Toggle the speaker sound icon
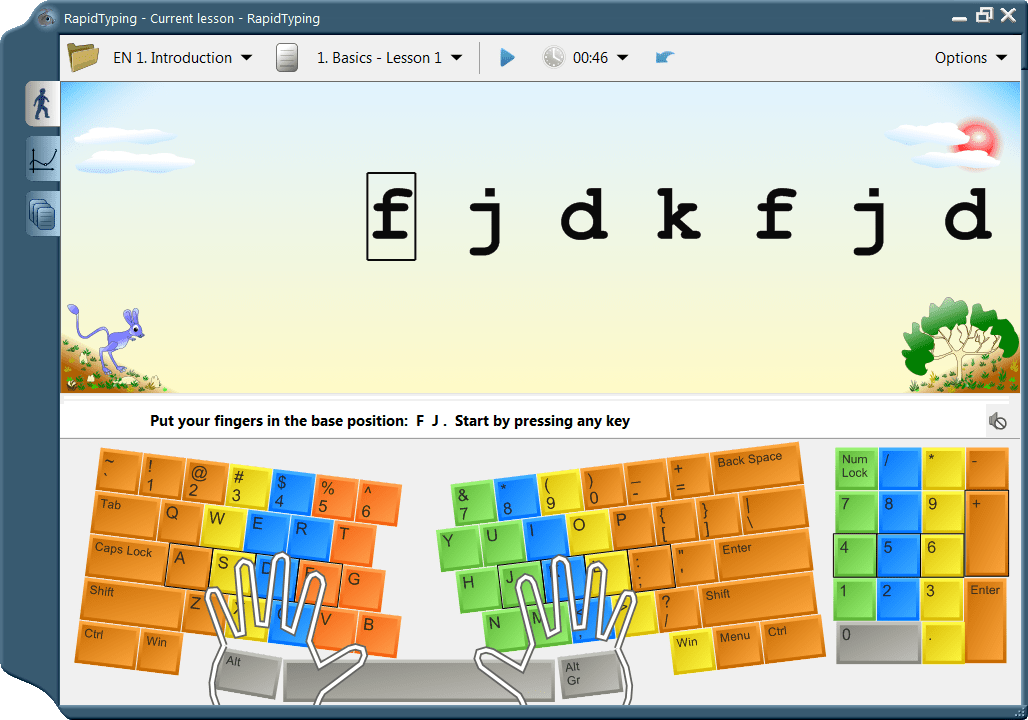The width and height of the screenshot is (1028, 720). [999, 420]
